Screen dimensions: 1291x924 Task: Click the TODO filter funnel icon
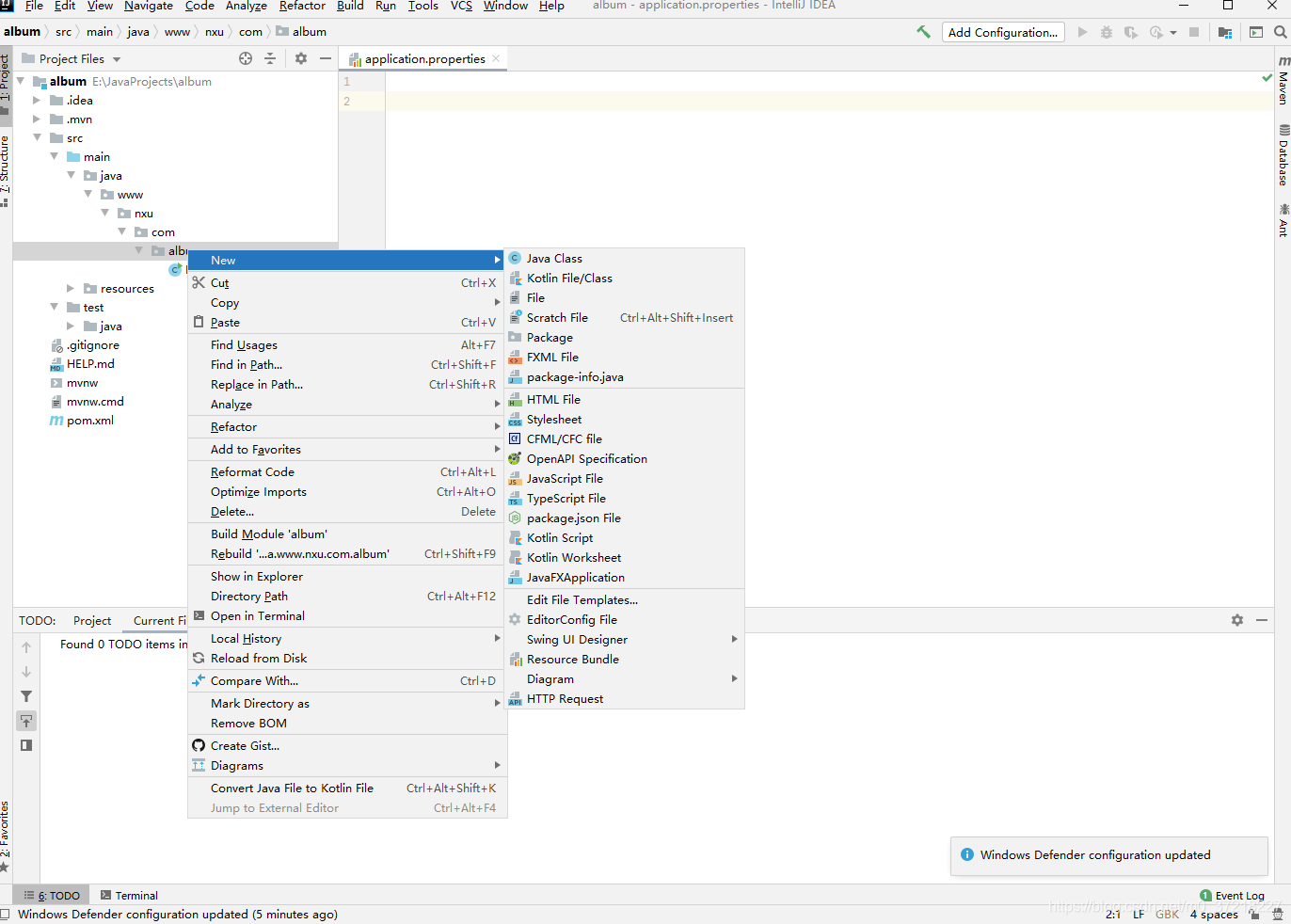(x=26, y=696)
